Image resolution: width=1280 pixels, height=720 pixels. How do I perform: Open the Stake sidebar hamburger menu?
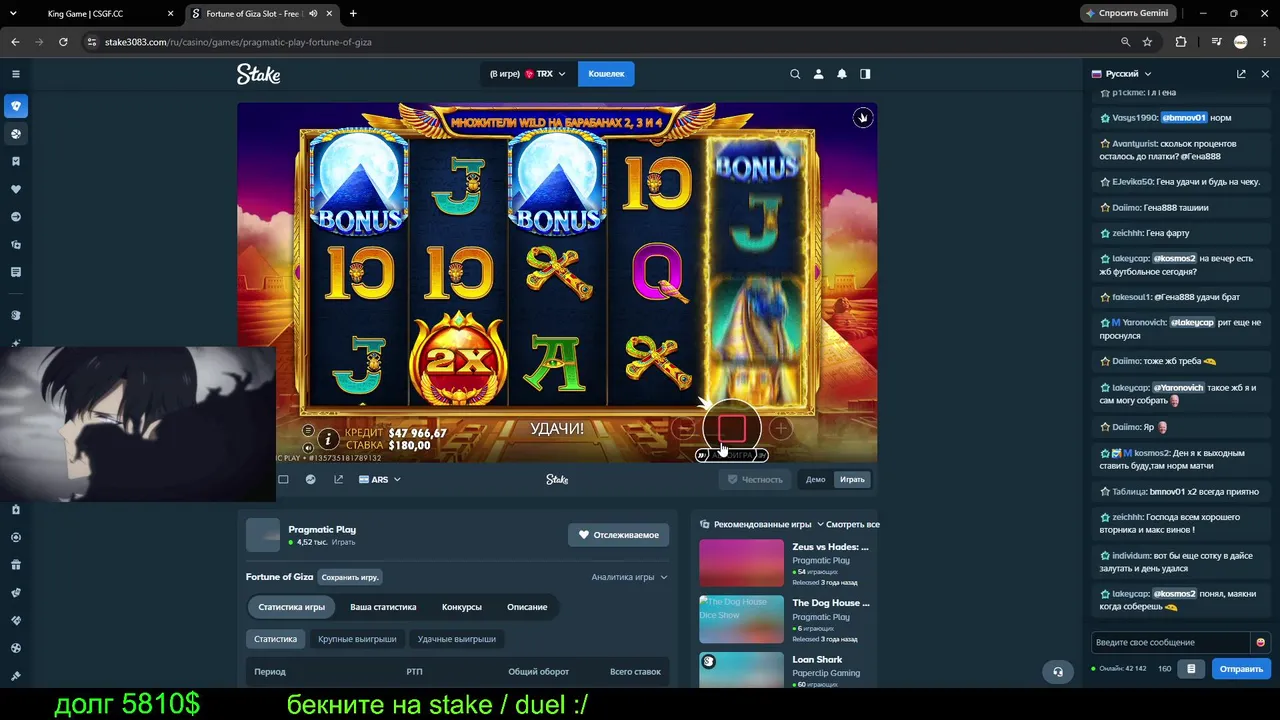[15, 74]
